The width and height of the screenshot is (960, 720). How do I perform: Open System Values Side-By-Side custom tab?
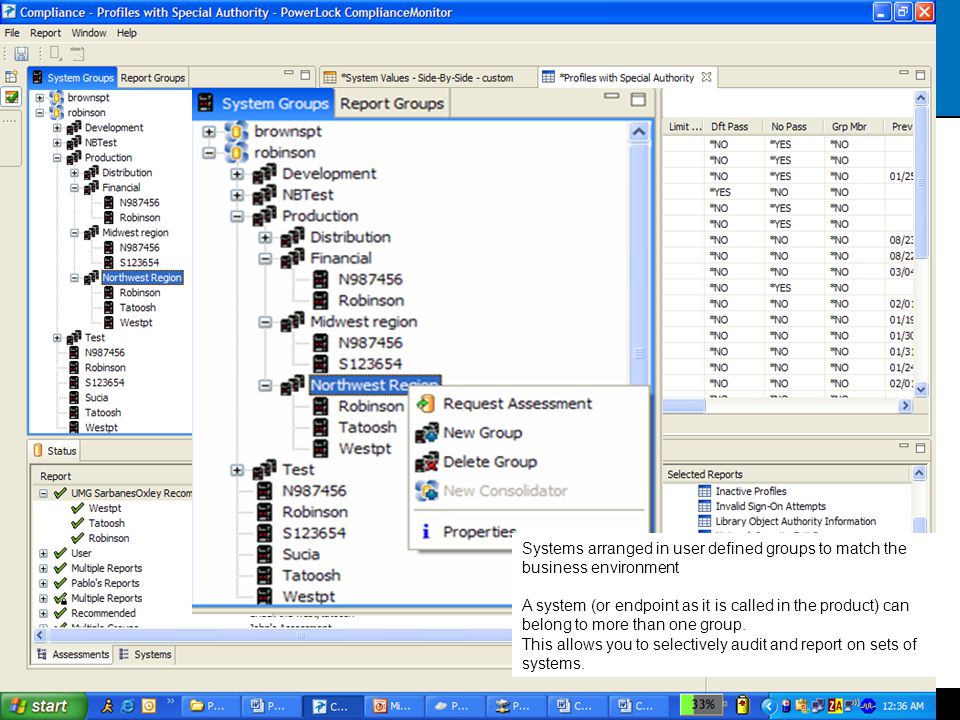pos(427,78)
